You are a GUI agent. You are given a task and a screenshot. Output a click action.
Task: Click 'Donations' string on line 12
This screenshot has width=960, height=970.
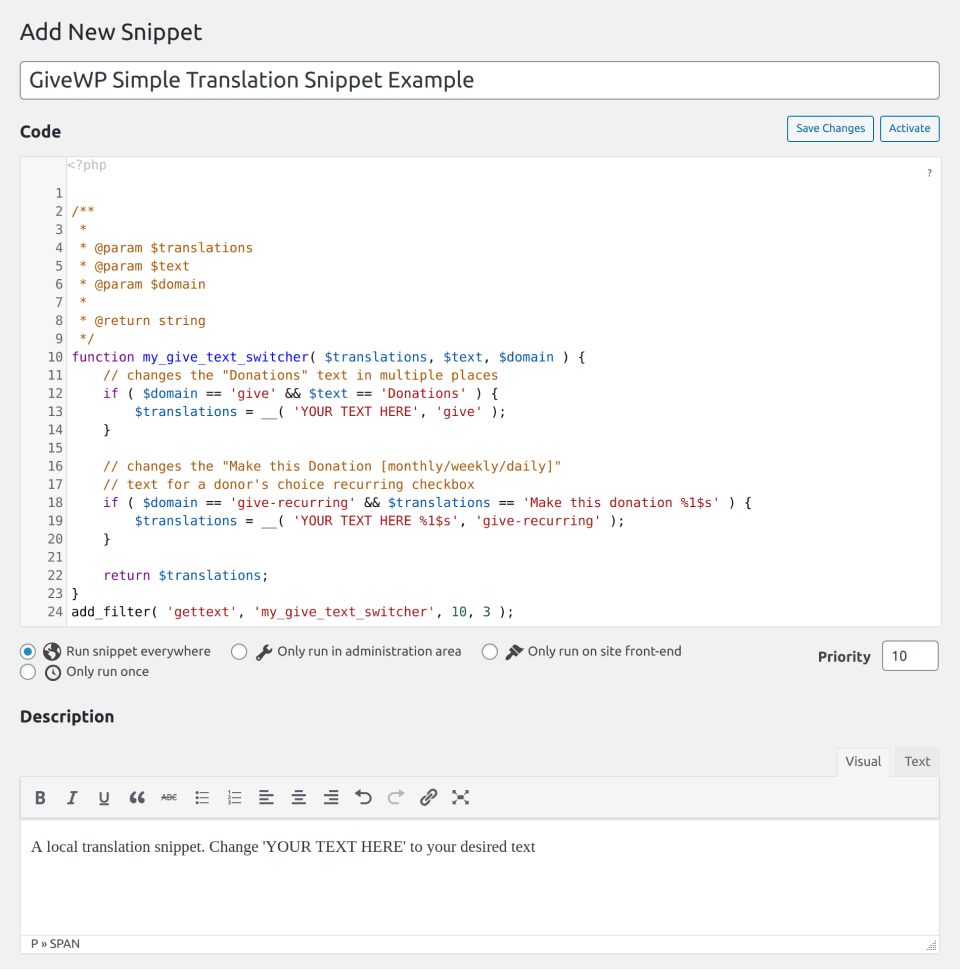click(423, 393)
